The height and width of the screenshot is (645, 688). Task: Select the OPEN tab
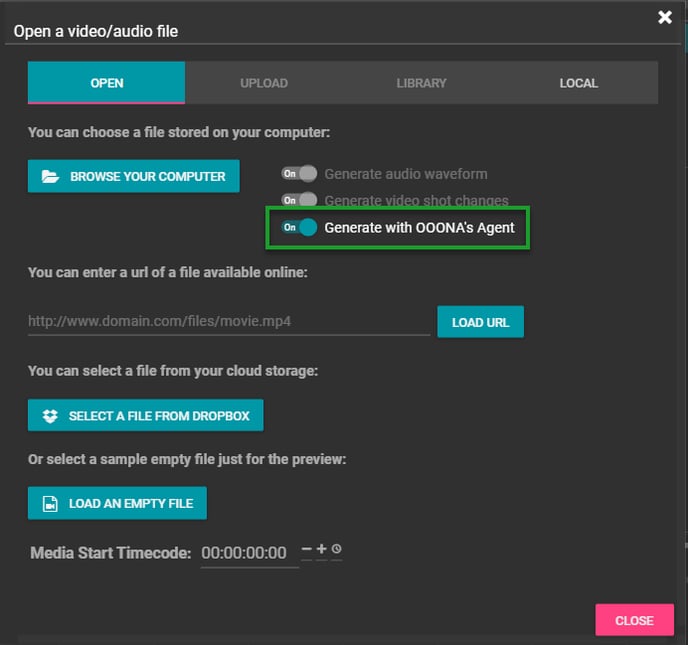(106, 83)
